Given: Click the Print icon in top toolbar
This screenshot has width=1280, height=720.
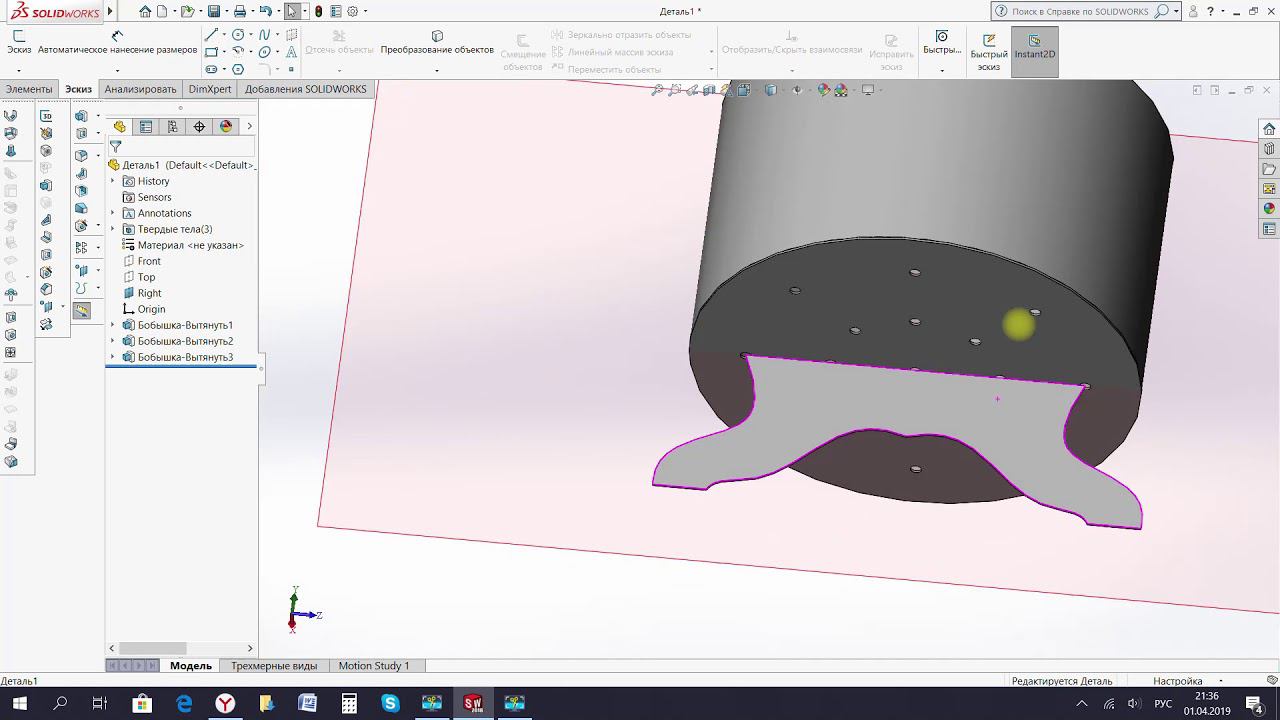Looking at the screenshot, I should tap(239, 12).
